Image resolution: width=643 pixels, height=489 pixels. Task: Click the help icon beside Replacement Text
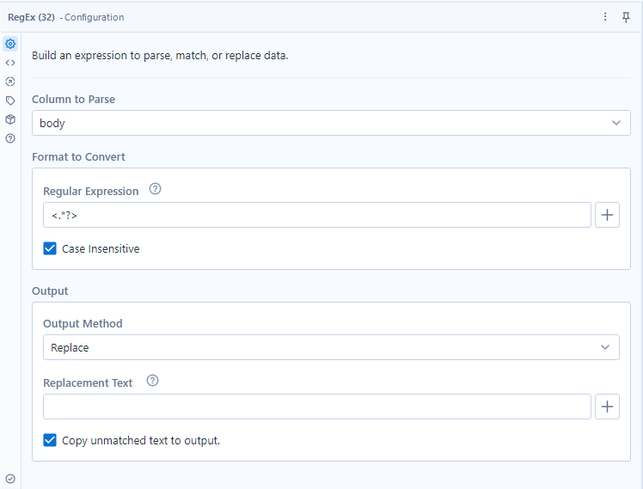[153, 382]
